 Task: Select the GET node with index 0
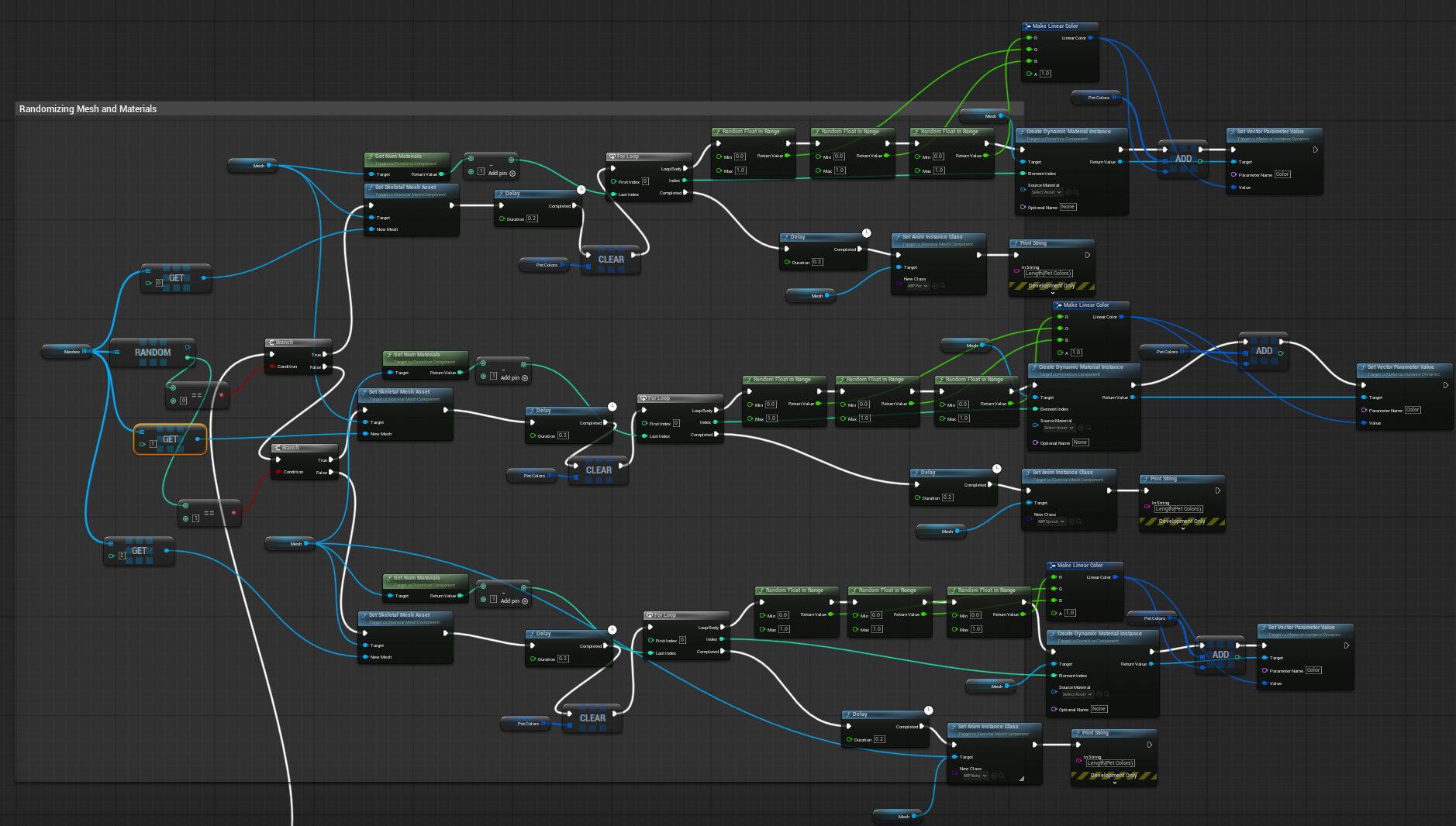(176, 279)
